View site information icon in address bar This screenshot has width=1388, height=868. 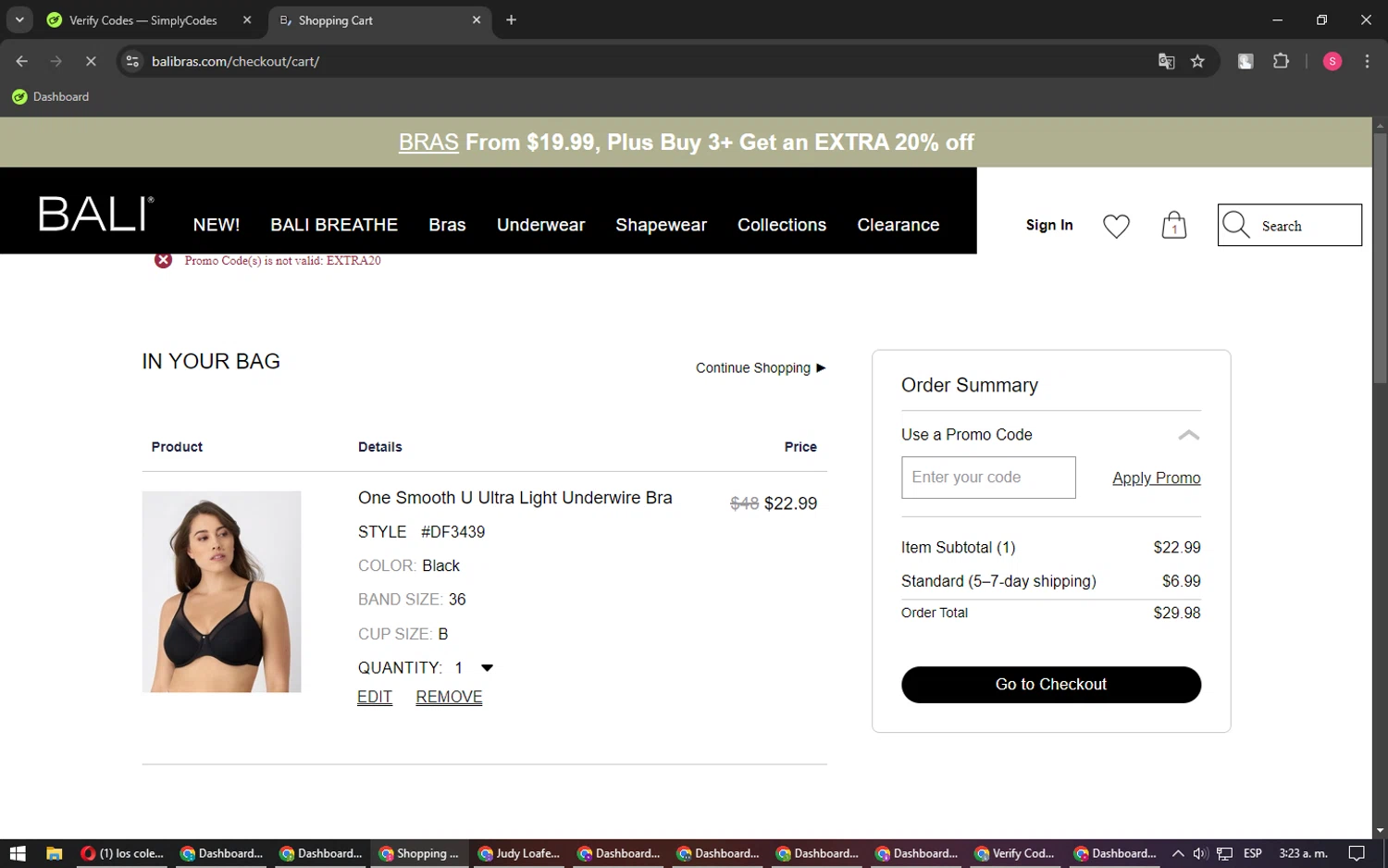132,61
